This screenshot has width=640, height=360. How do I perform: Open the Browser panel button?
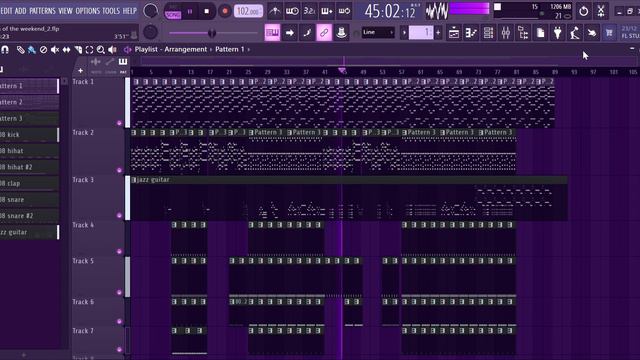pos(523,33)
